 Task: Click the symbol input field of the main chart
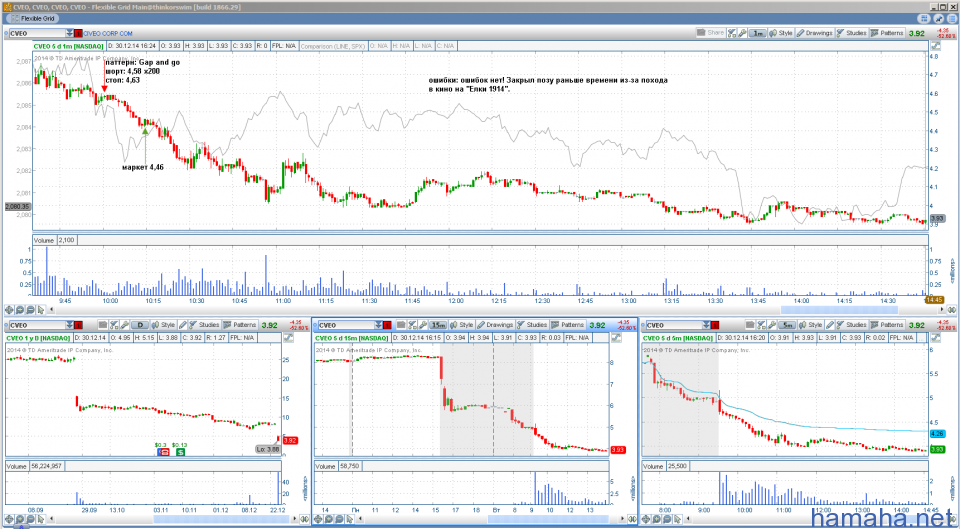click(37, 34)
